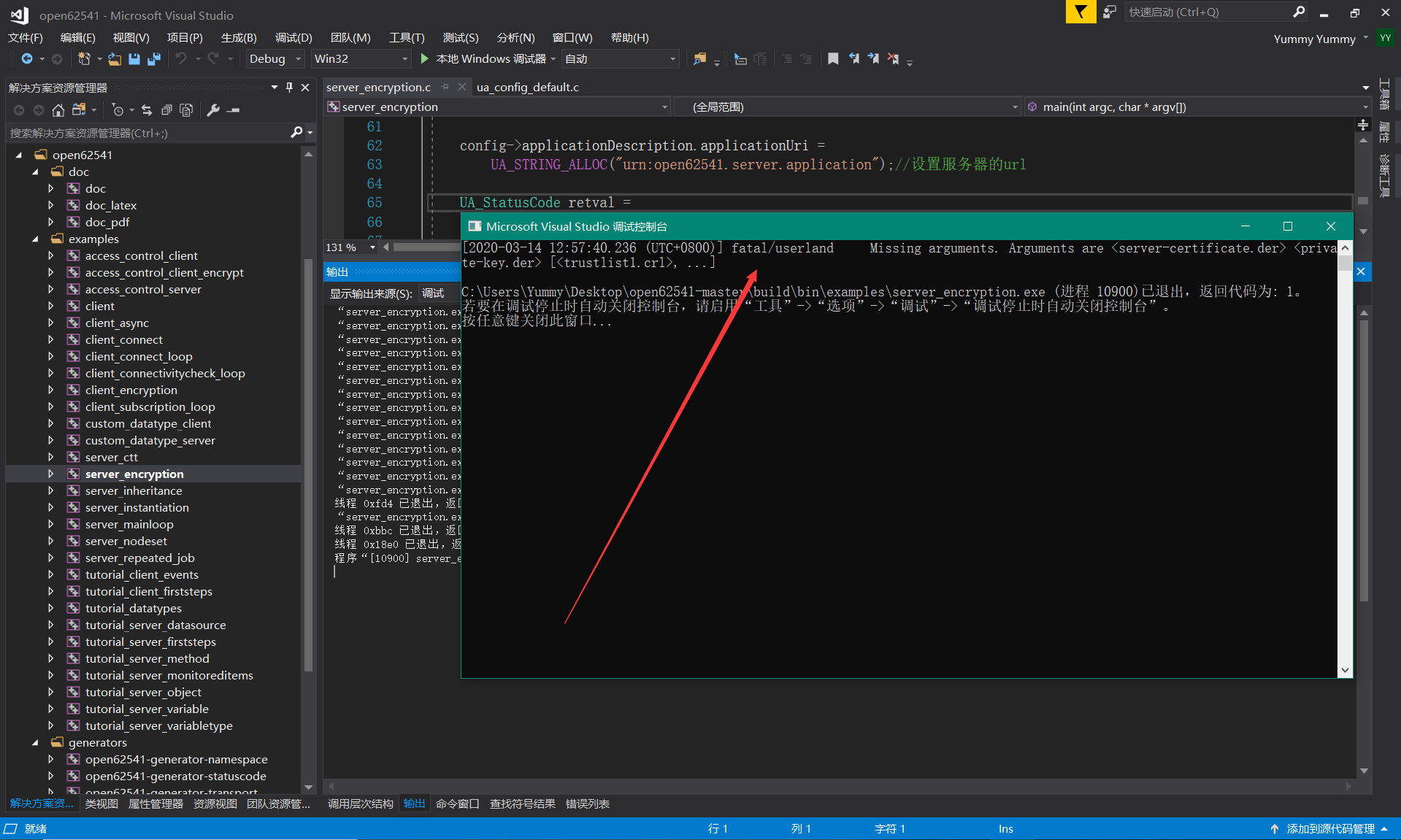Expand the server_encryption project node
Screen dimensions: 1401x840
(x=50, y=474)
